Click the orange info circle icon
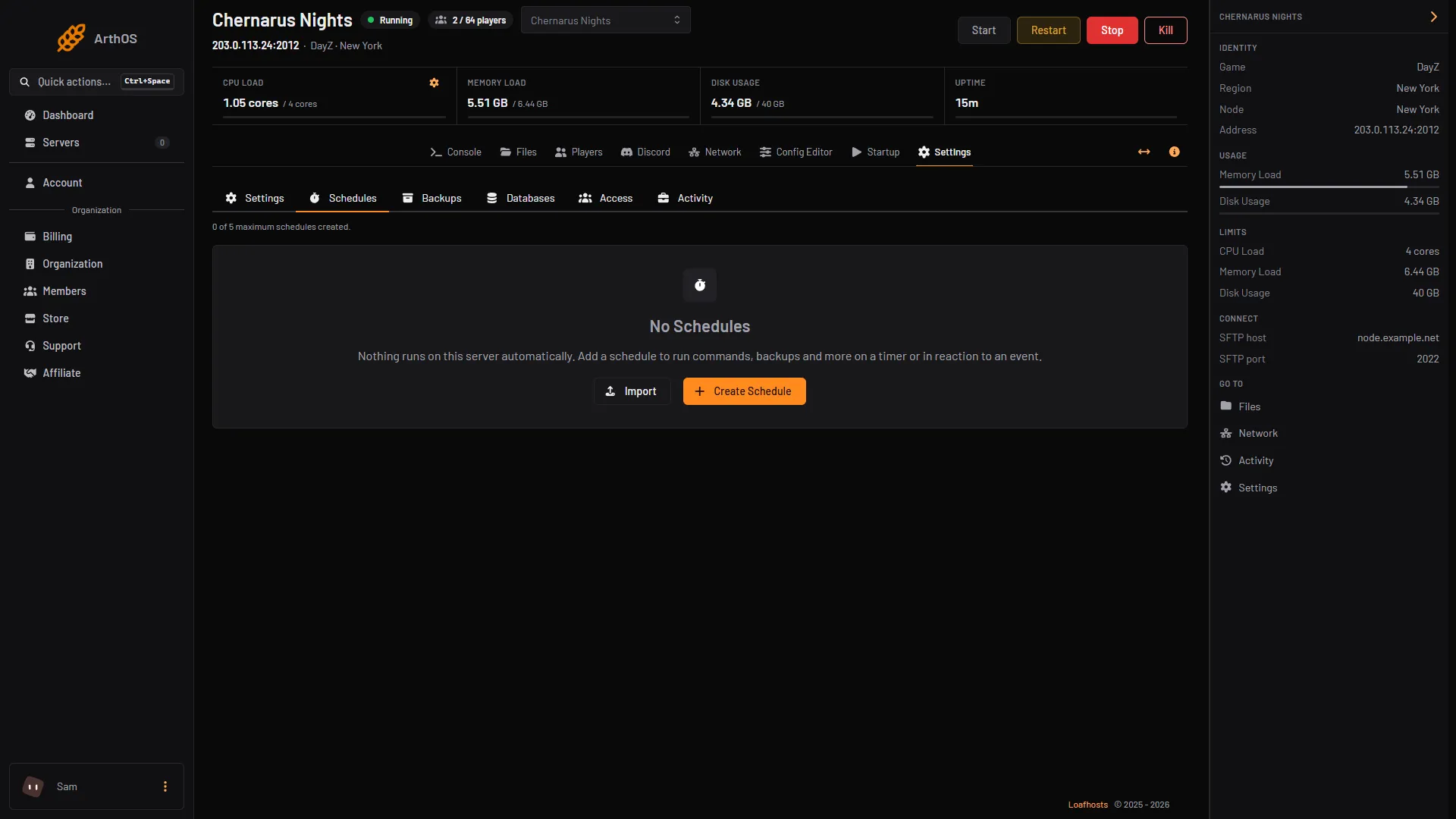 tap(1174, 152)
